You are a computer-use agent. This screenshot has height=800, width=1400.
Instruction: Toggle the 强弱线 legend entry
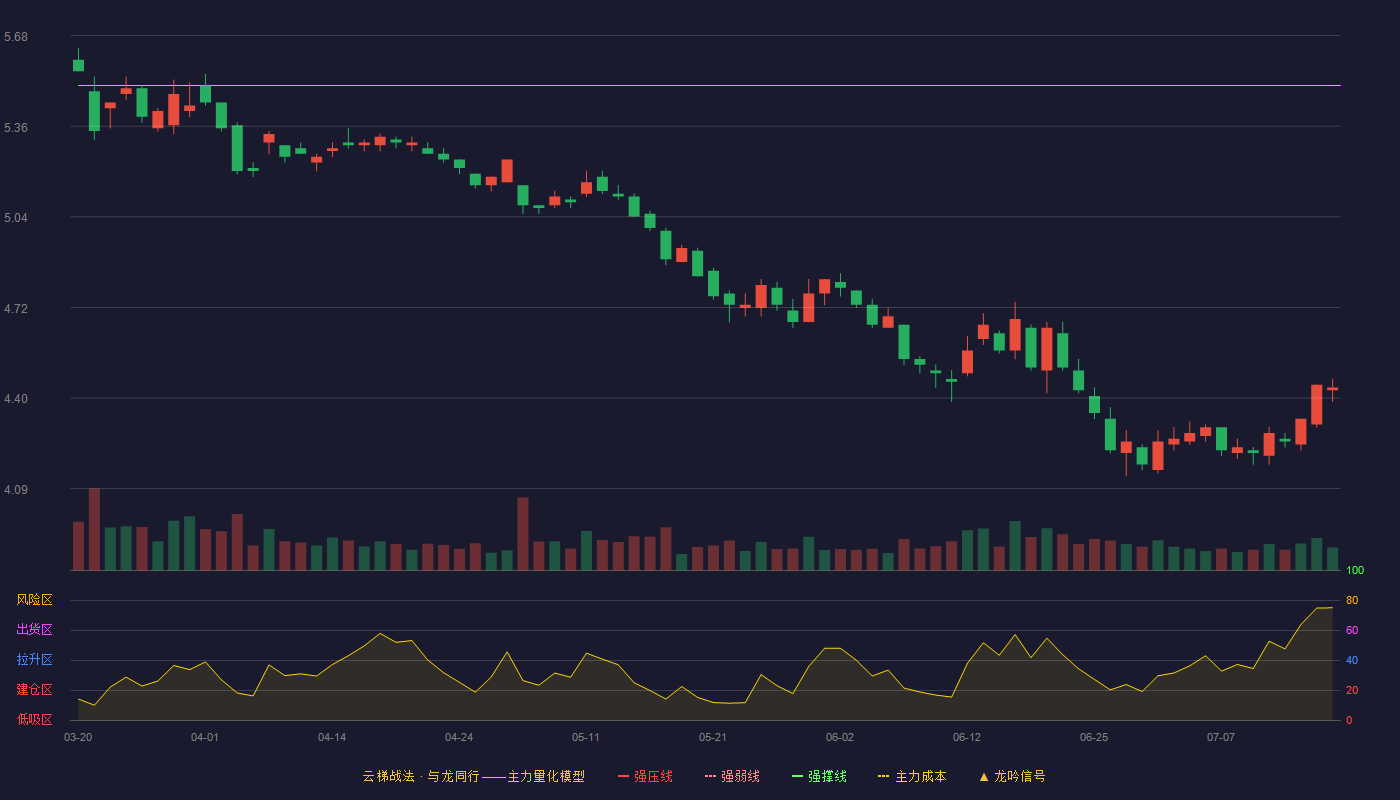pos(732,776)
